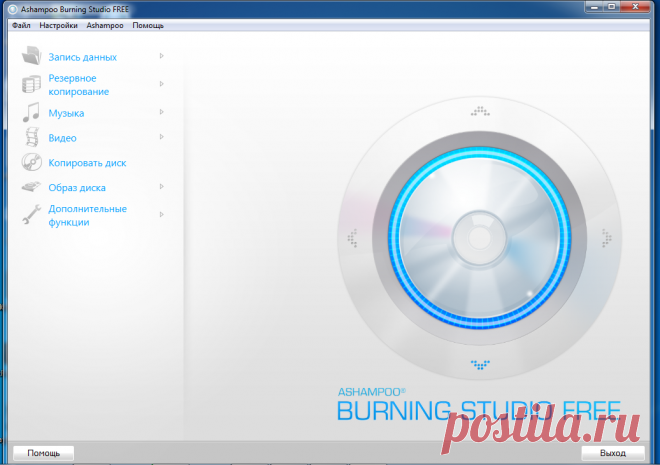Viewport: 660px width, 465px height.
Task: Close the Ashampoo Burning Studio window
Action: pos(636,7)
